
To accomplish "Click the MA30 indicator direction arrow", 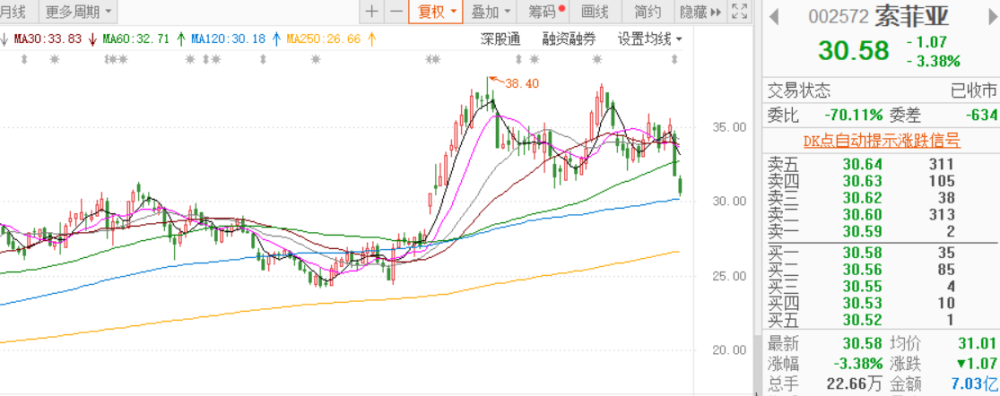I will click(92, 39).
